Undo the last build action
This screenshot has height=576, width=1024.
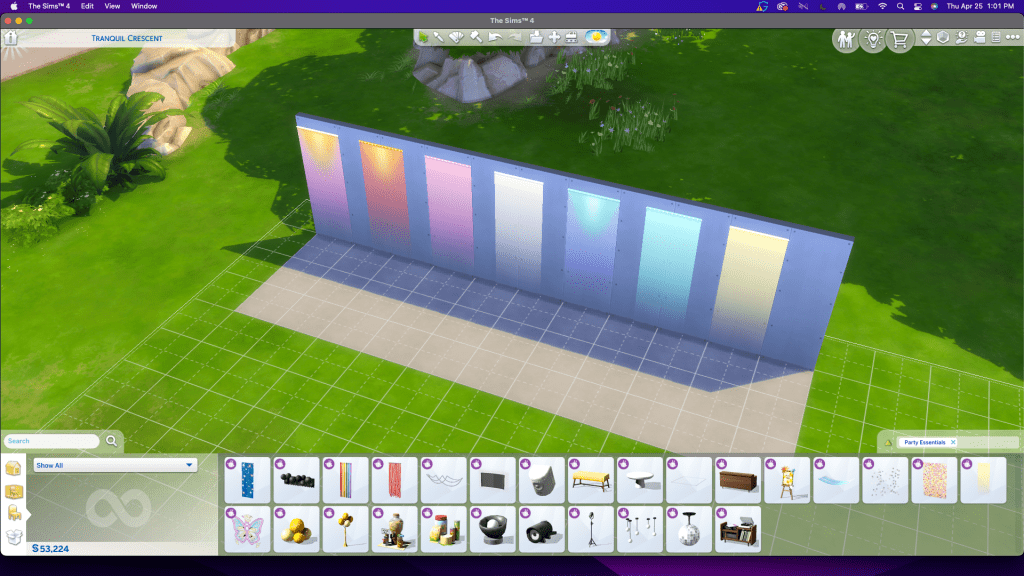pyautogui.click(x=495, y=38)
